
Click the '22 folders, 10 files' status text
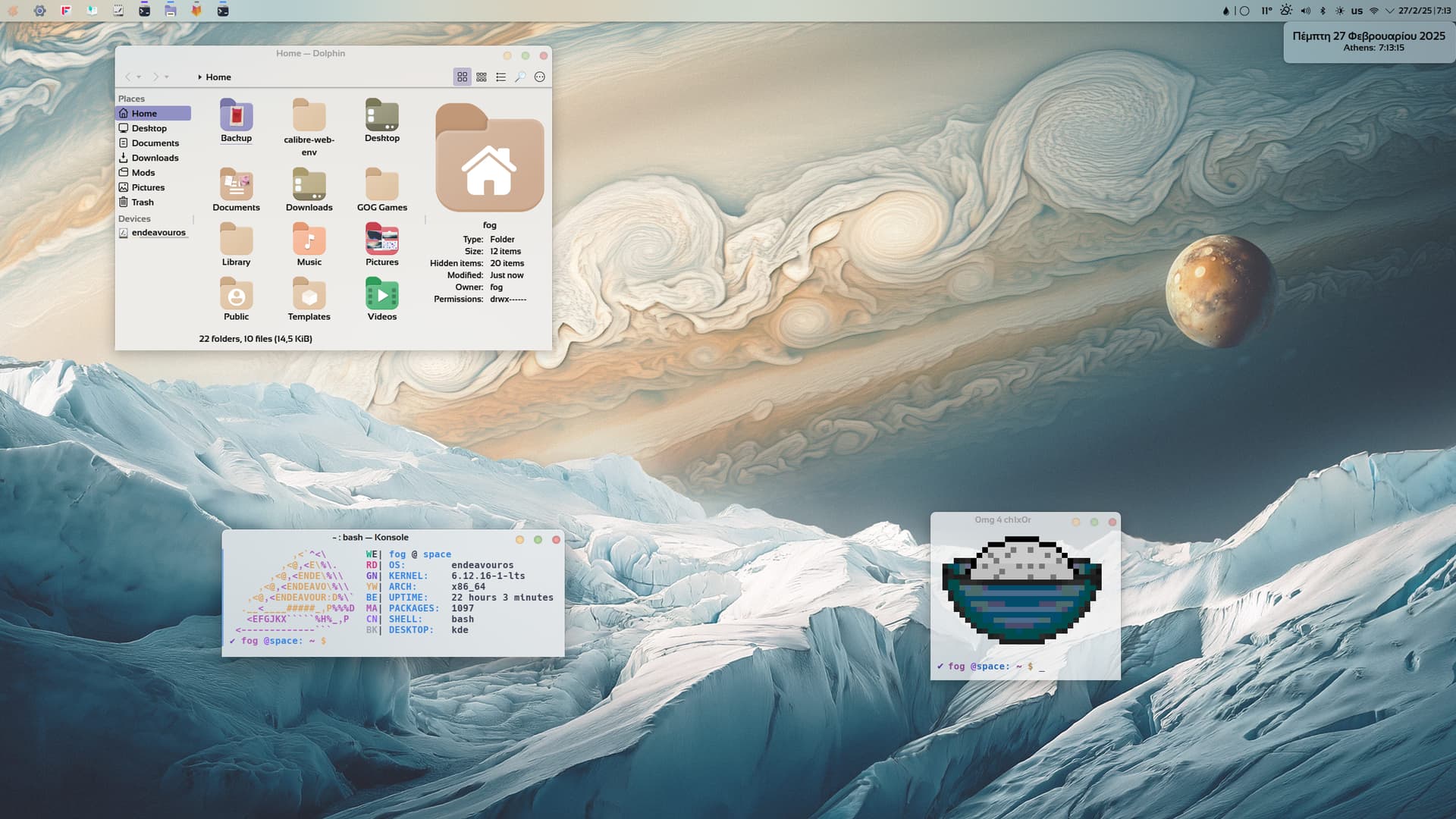click(256, 339)
